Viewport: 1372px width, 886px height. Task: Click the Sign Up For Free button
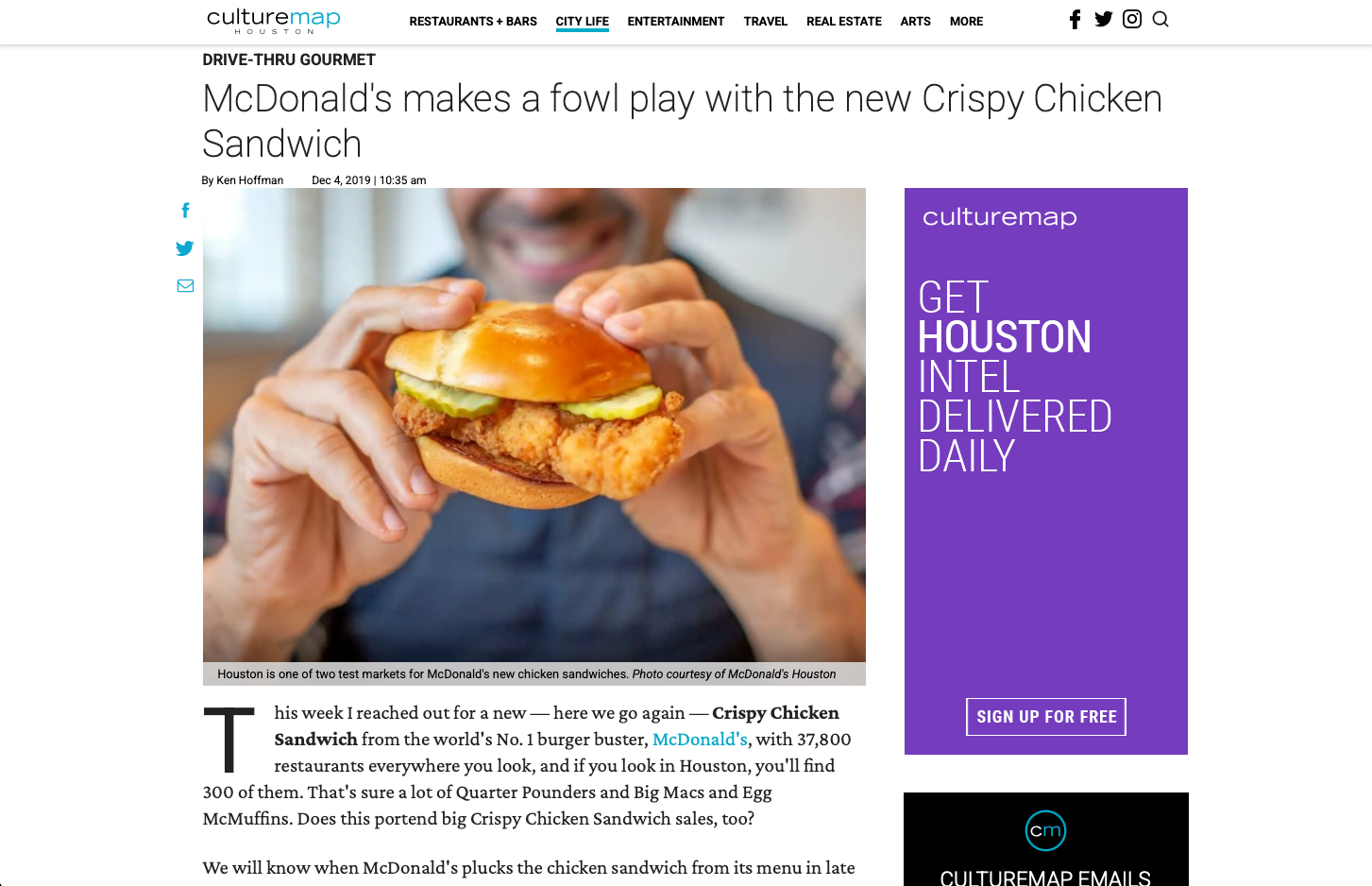coord(1046,717)
